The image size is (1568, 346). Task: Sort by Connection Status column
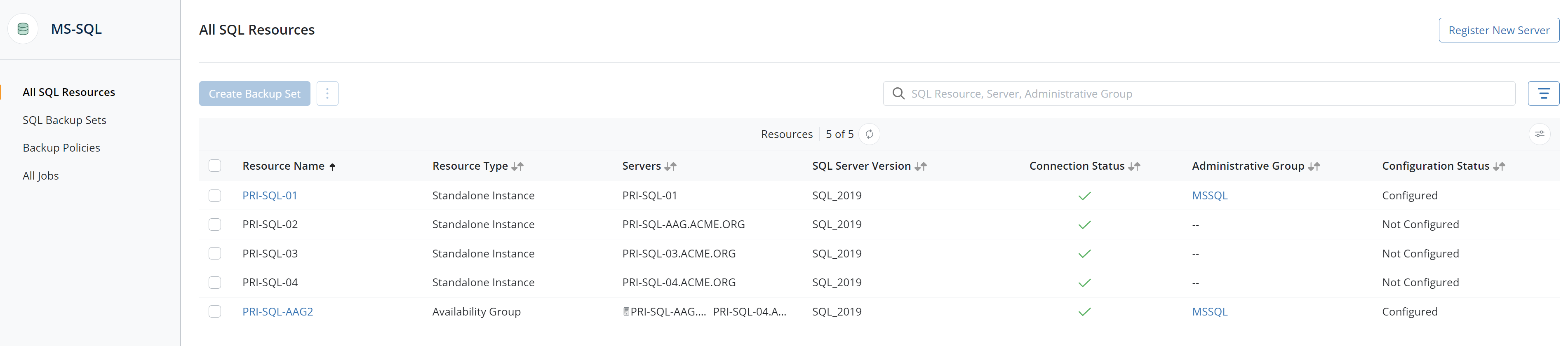(1133, 166)
